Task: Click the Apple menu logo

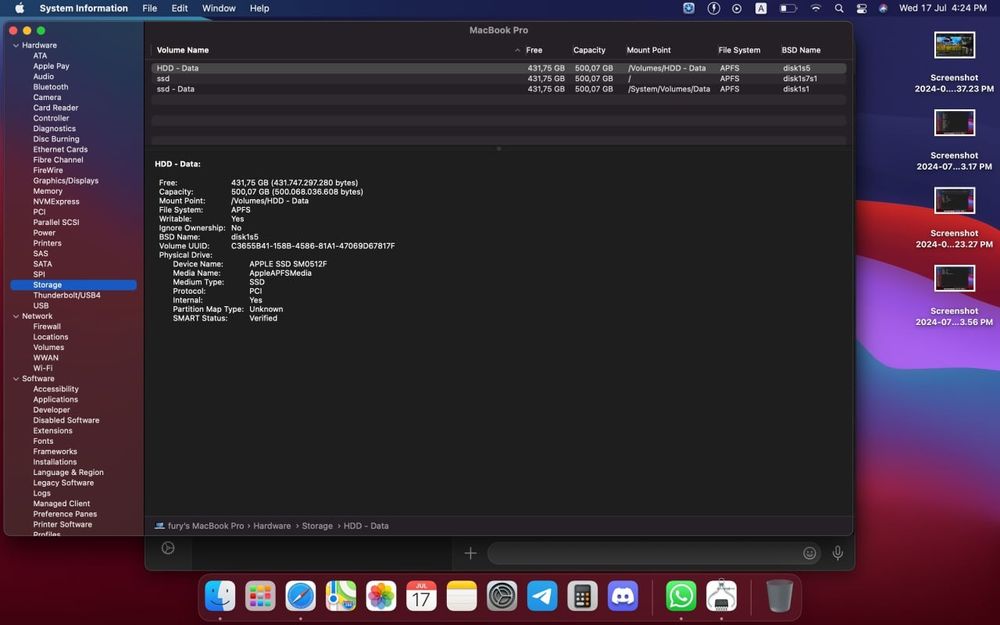Action: click(19, 8)
